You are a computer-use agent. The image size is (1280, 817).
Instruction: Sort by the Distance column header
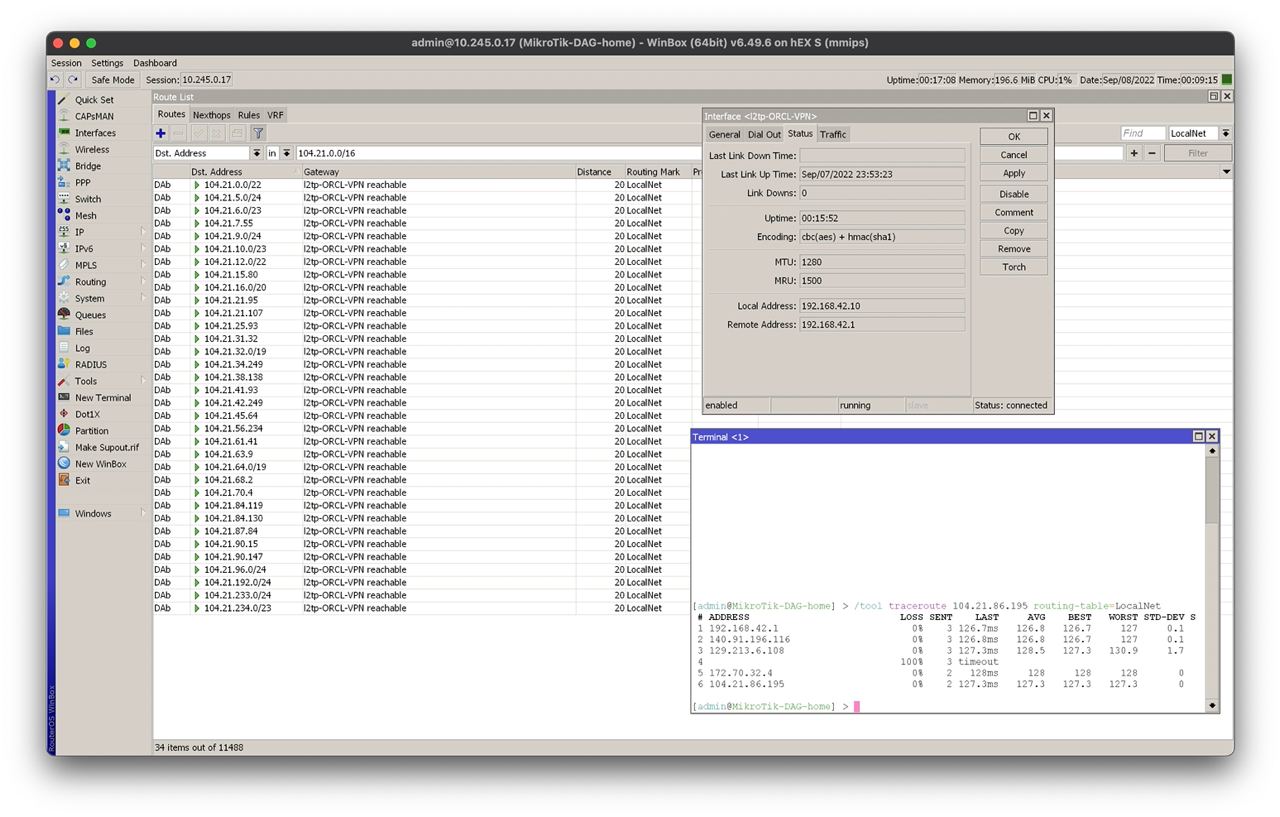tap(600, 172)
